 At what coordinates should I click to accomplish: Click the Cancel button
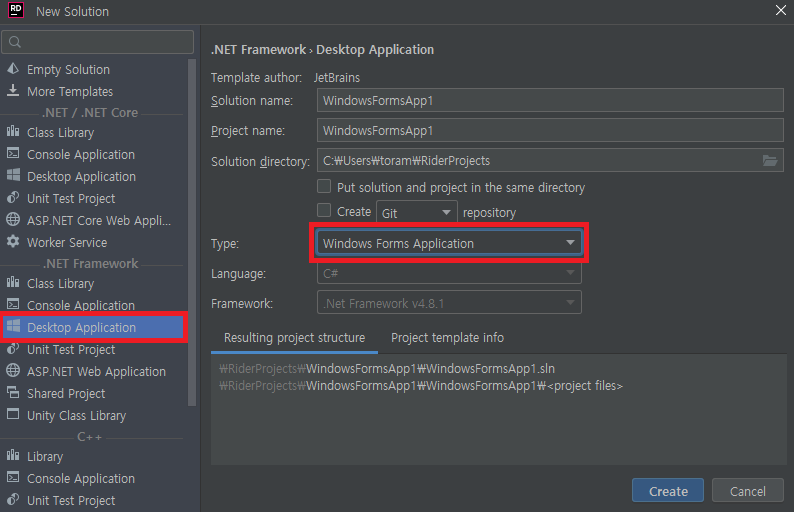[x=747, y=491]
